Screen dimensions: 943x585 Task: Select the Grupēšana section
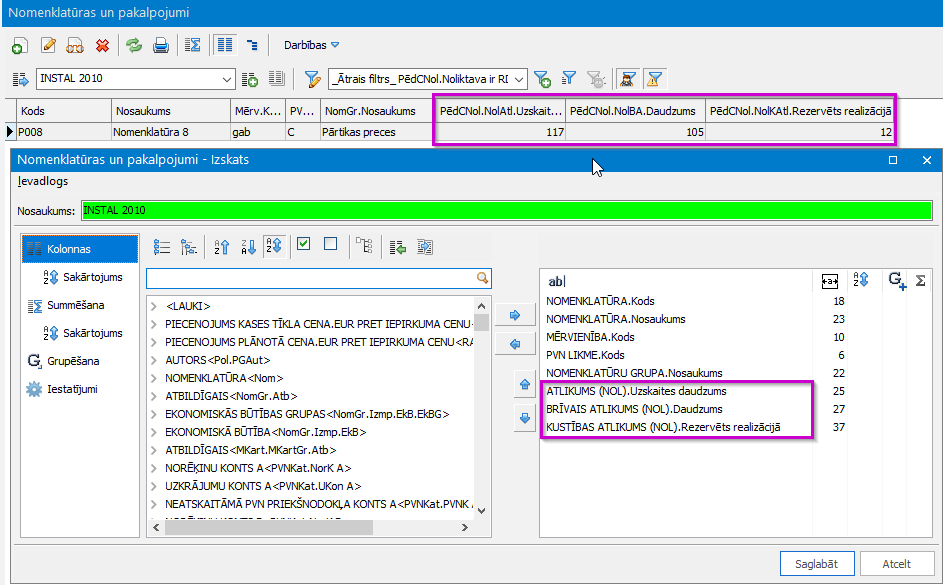[64, 361]
